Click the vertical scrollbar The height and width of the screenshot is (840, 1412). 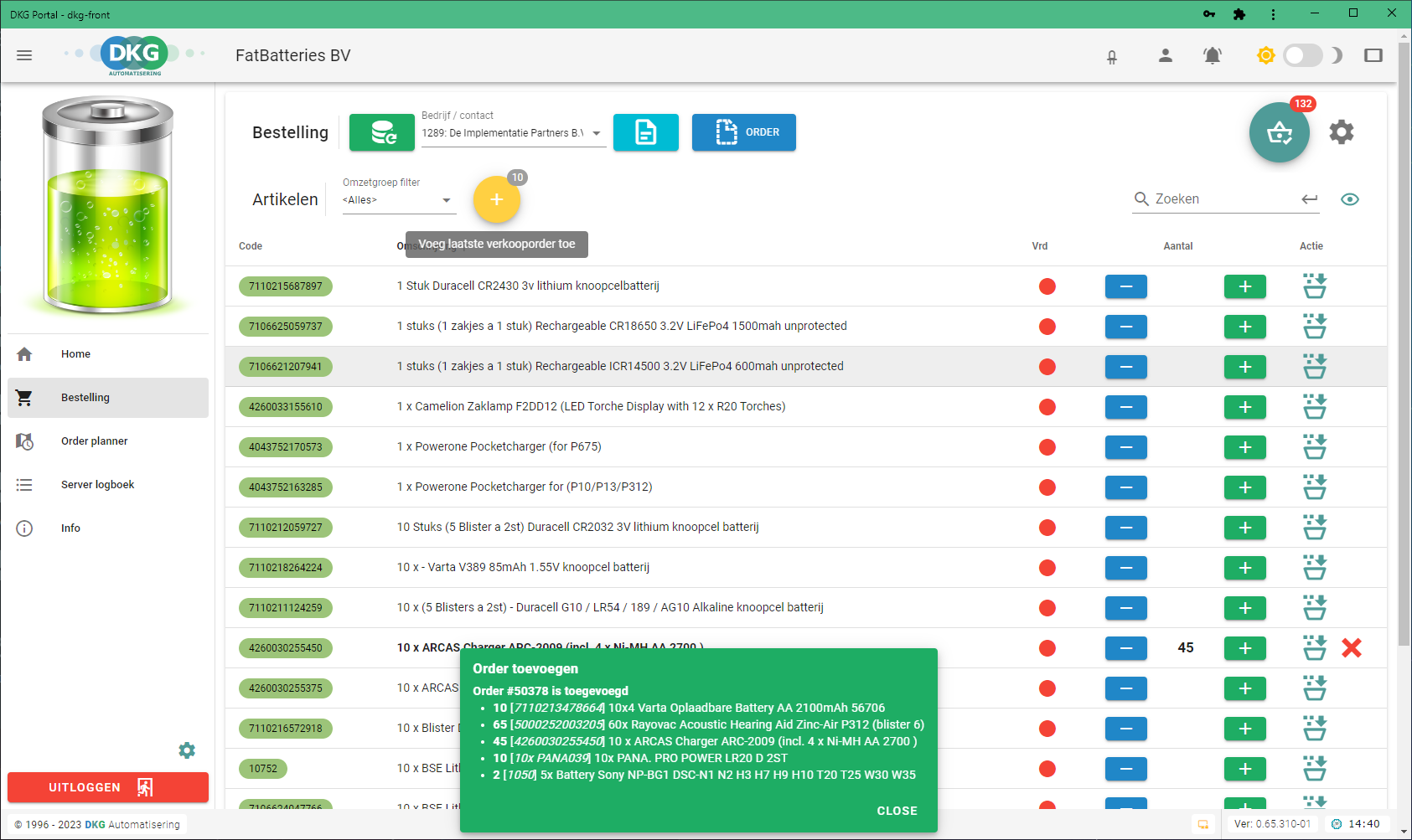point(1404,343)
